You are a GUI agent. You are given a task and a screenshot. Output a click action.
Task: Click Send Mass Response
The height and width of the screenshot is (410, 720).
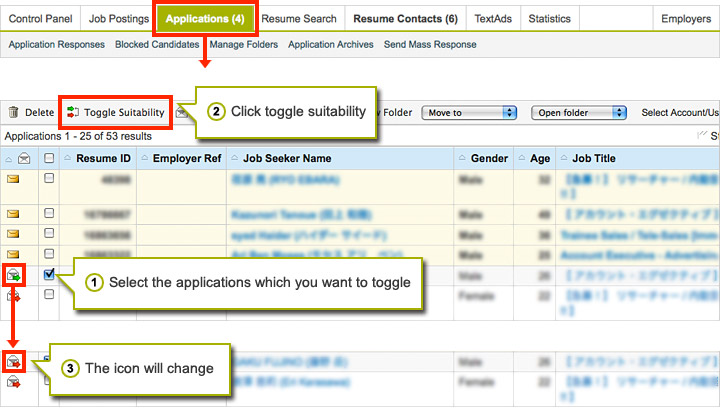click(430, 45)
